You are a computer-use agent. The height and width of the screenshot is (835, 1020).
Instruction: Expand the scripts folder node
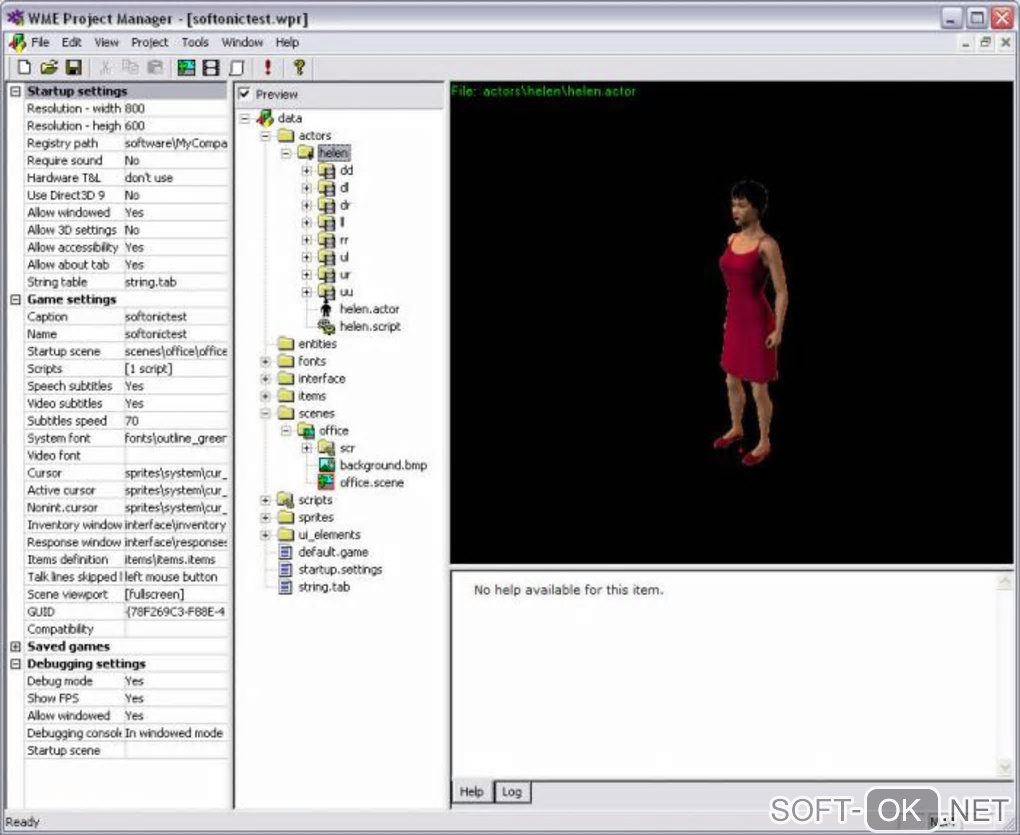[265, 500]
